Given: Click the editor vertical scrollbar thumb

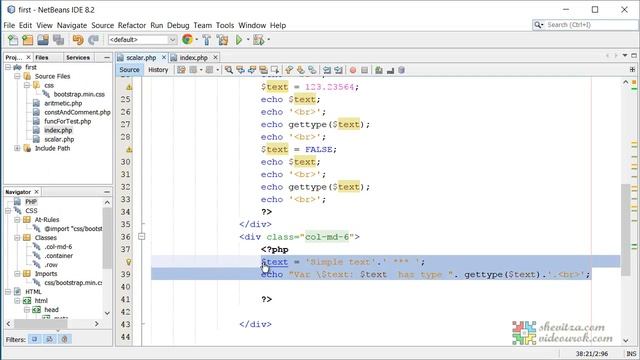Looking at the screenshot, I should [x=626, y=230].
